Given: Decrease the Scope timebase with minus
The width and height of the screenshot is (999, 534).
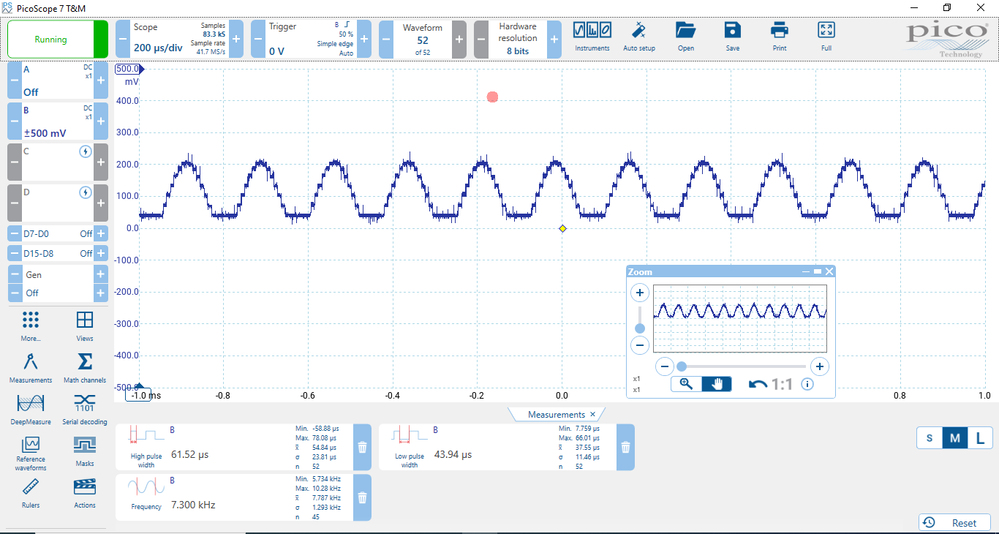Looking at the screenshot, I should 123,39.
